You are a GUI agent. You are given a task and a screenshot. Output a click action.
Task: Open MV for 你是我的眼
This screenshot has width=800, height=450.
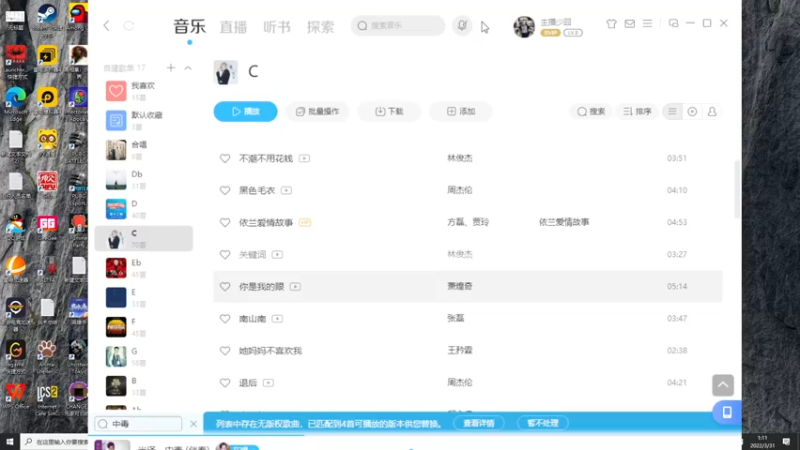[295, 287]
